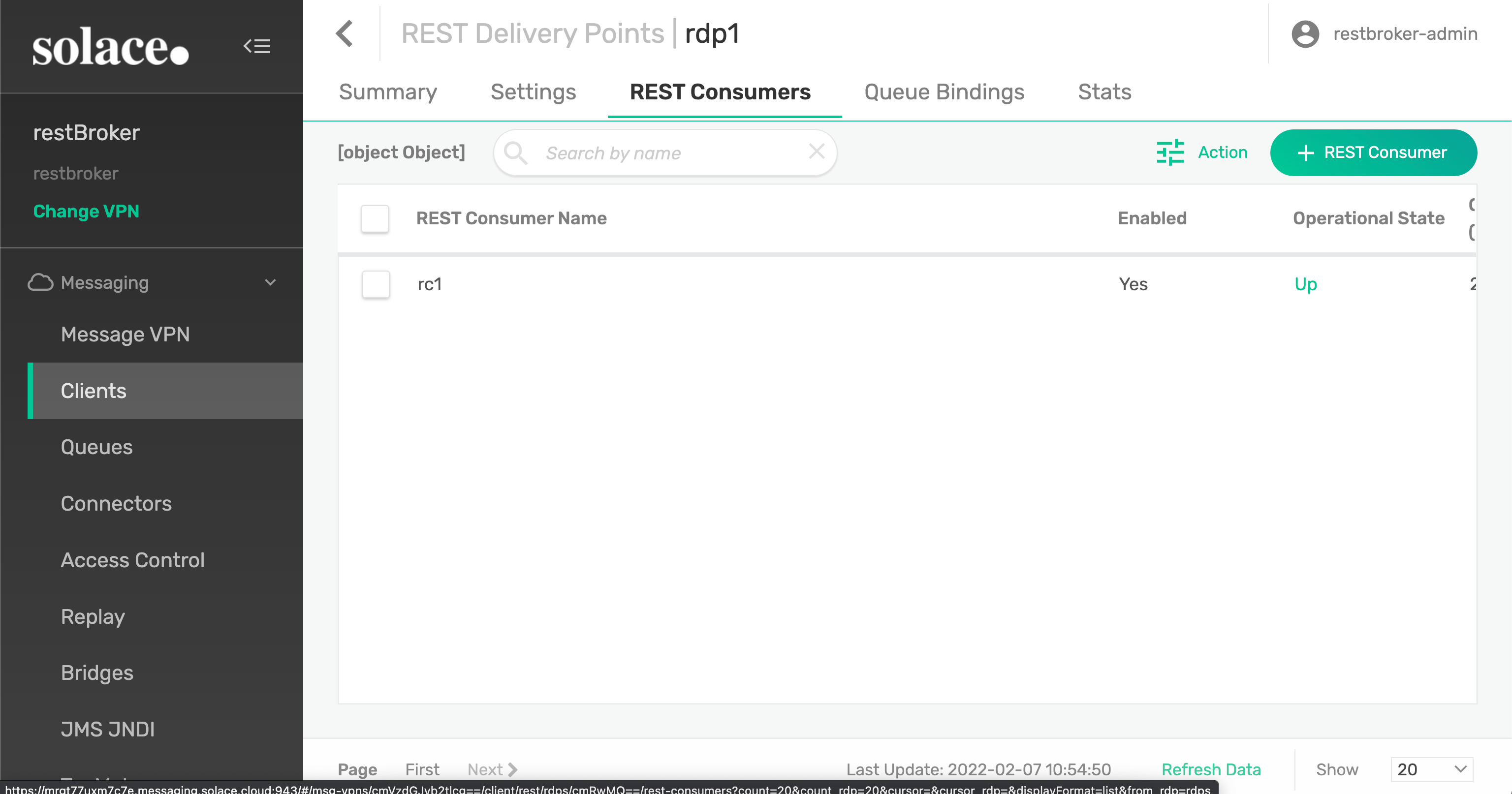This screenshot has width=1512, height=794.
Task: Open the Show 20 rows dropdown
Action: coord(1432,769)
